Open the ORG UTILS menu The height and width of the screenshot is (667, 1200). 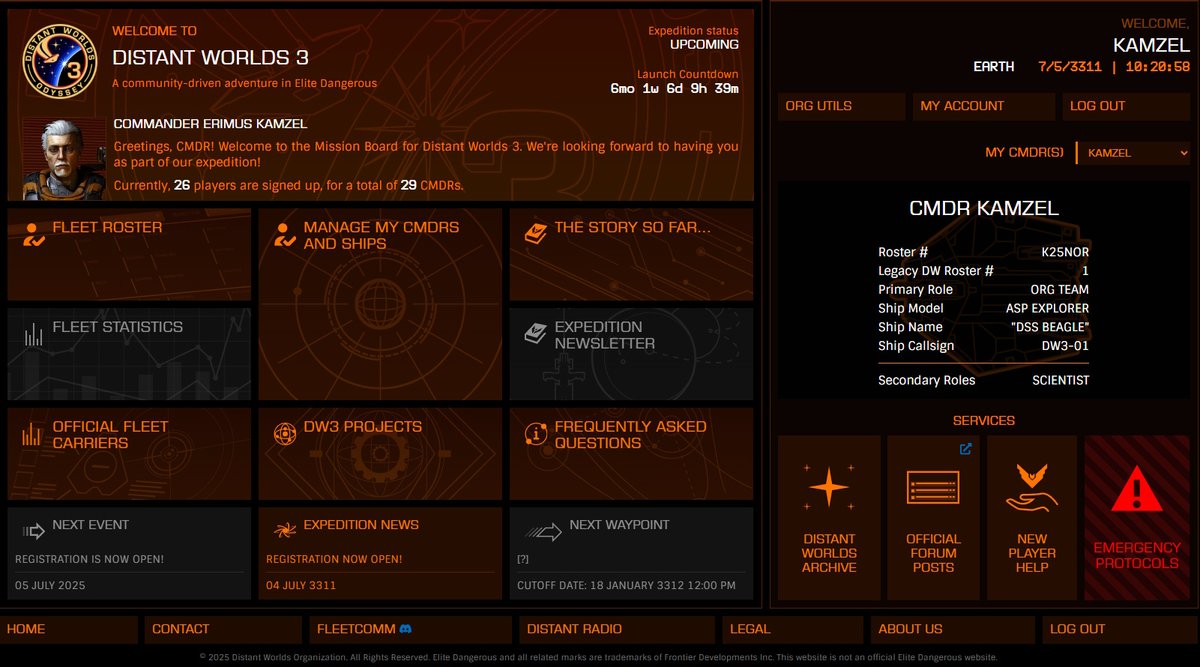pos(841,106)
